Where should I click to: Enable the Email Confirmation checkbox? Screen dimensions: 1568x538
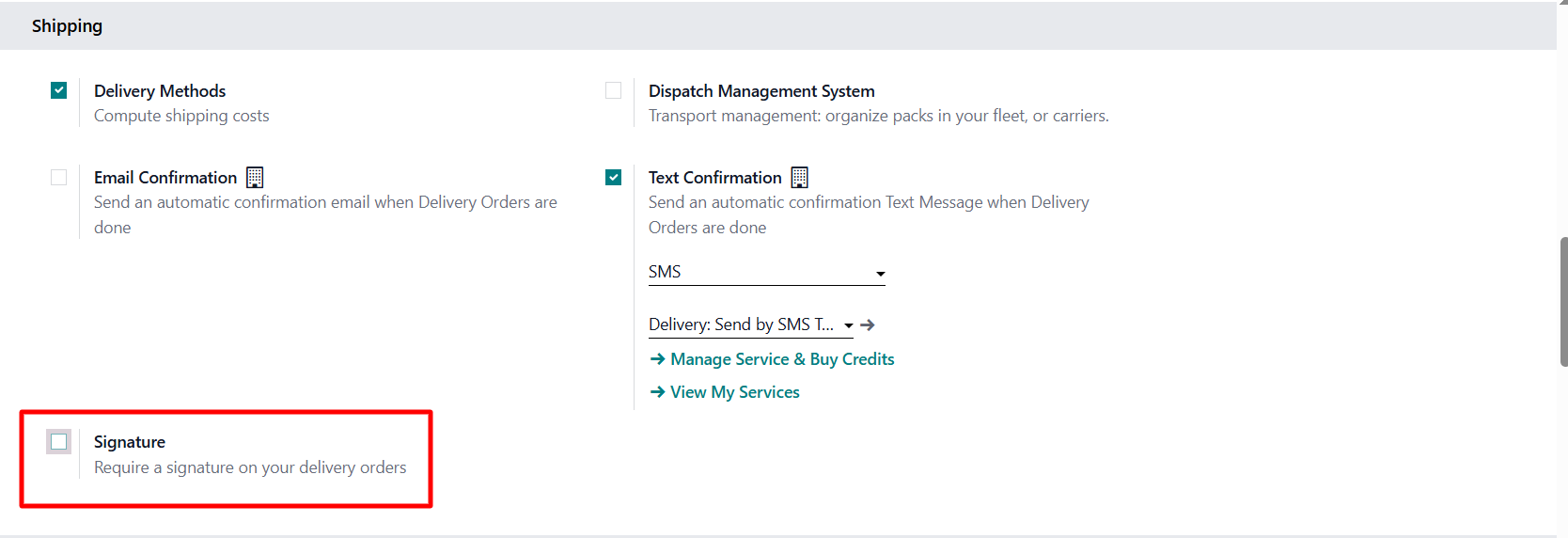click(x=59, y=178)
